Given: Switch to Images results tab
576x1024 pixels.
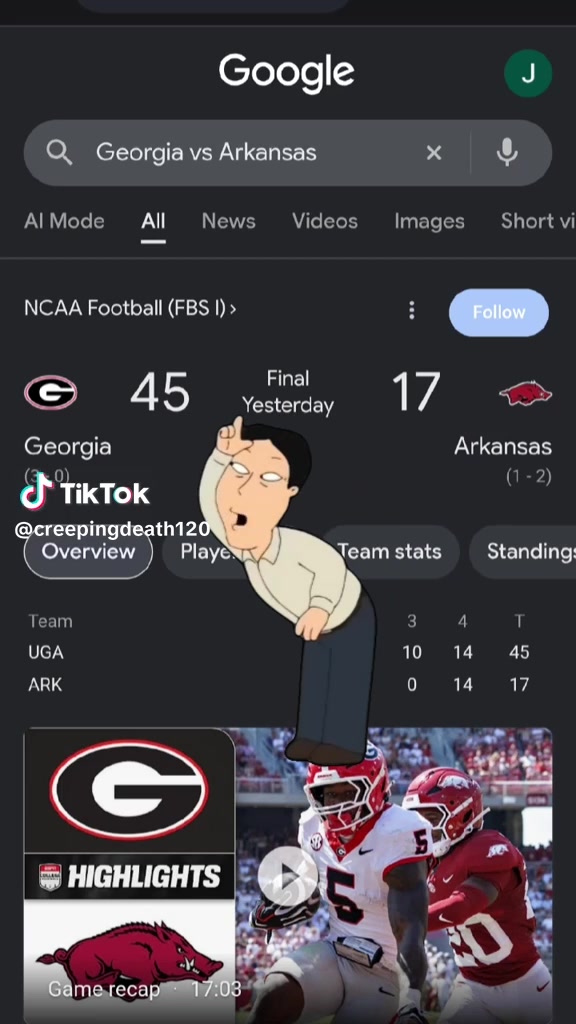Looking at the screenshot, I should [x=429, y=221].
